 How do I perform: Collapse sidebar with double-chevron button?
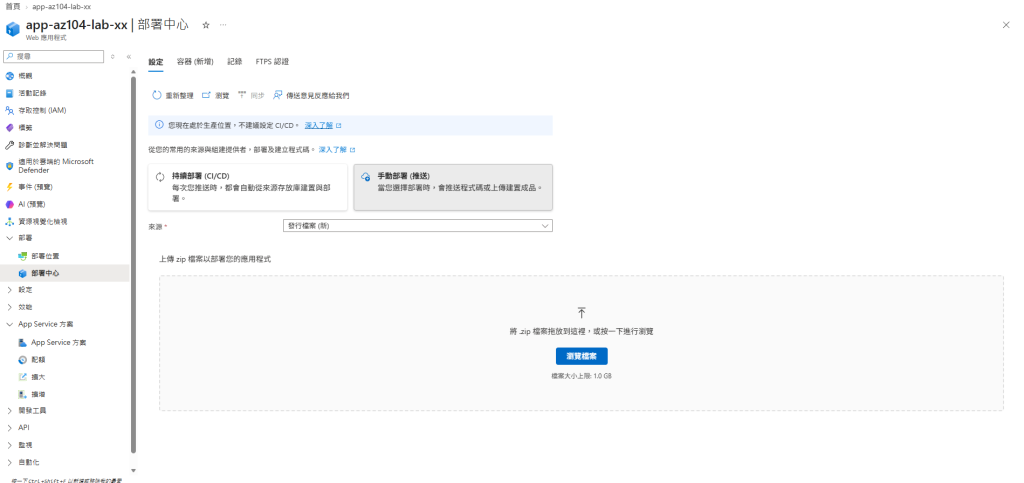129,57
